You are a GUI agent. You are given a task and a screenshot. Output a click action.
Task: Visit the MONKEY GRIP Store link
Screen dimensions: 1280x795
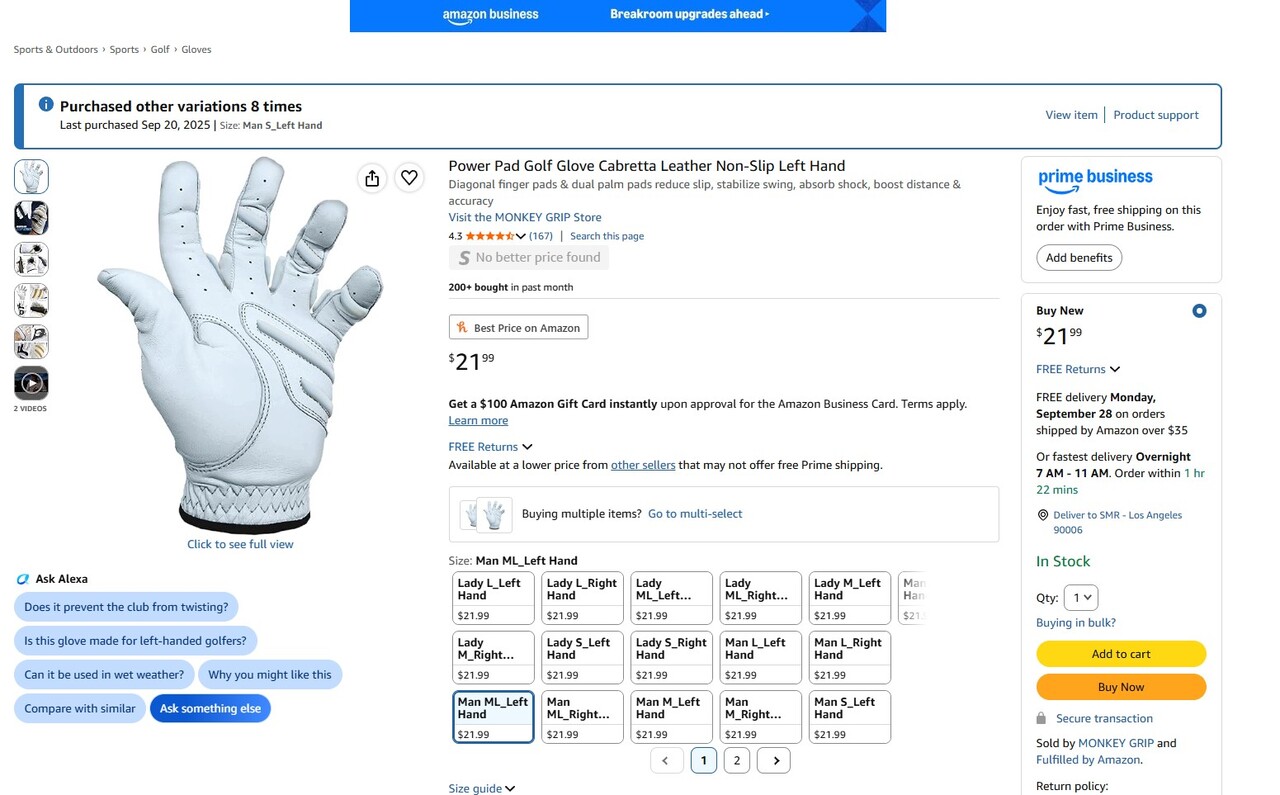525,217
